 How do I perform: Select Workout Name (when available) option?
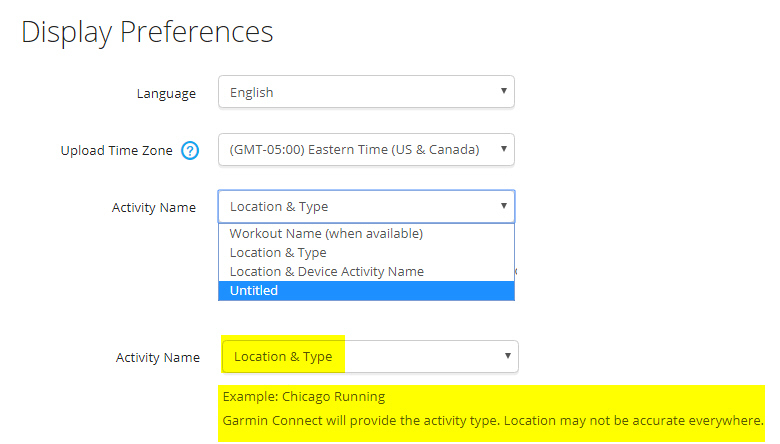(327, 234)
